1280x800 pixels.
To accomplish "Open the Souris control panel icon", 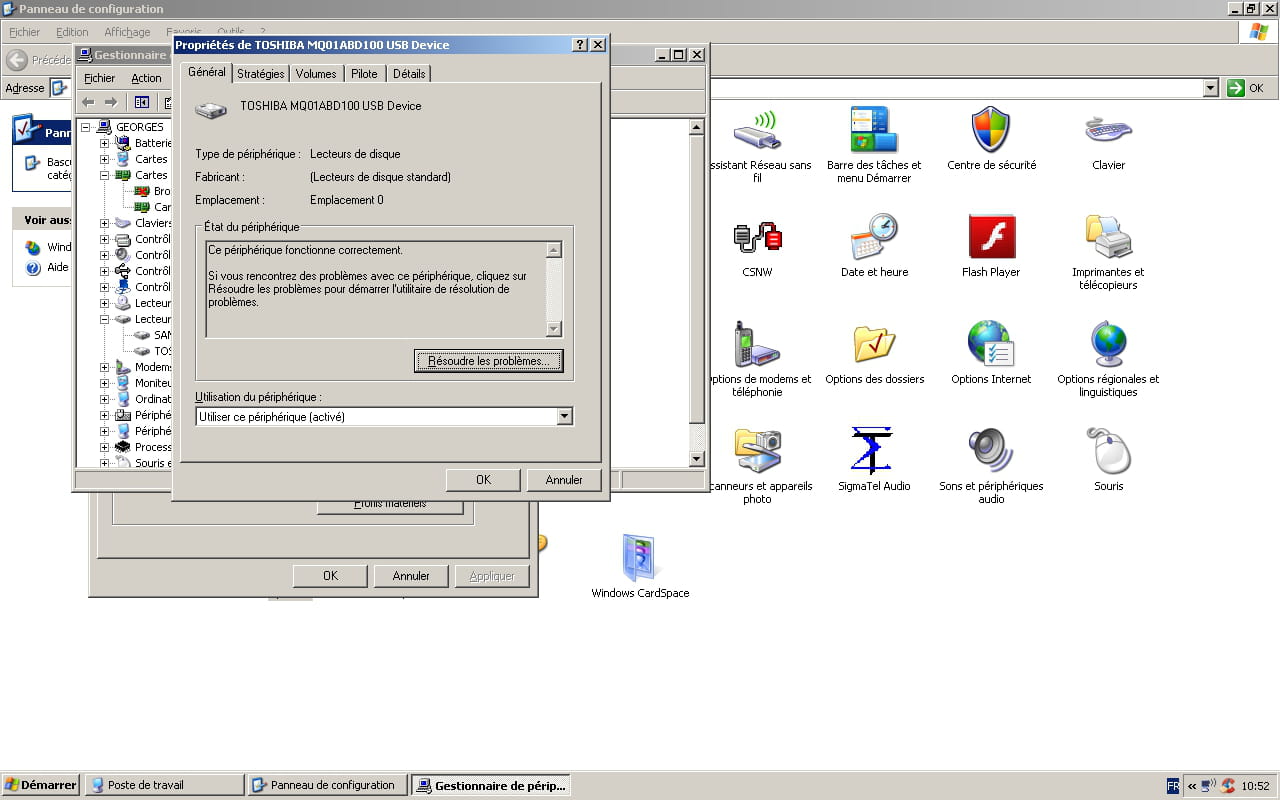I will pyautogui.click(x=1108, y=451).
